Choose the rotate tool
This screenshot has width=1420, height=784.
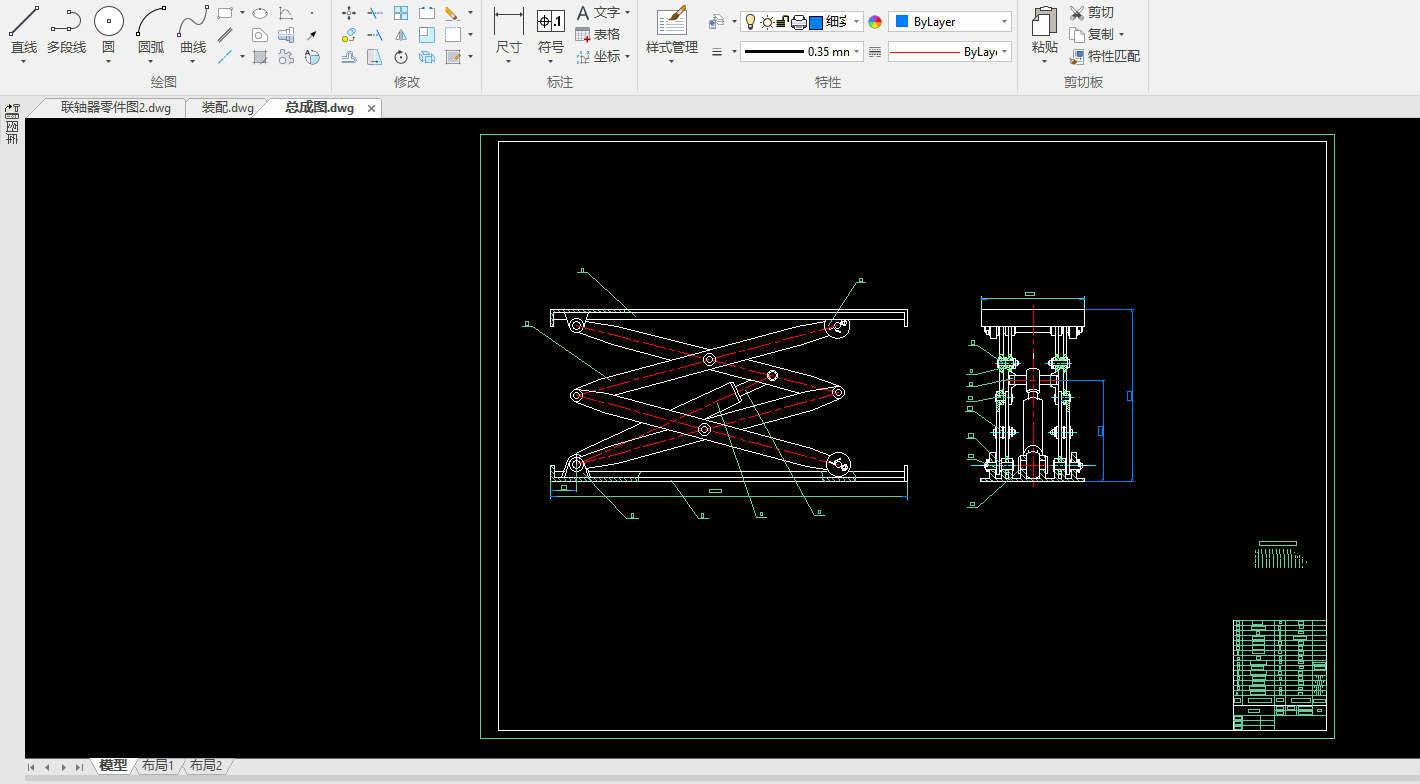point(401,57)
